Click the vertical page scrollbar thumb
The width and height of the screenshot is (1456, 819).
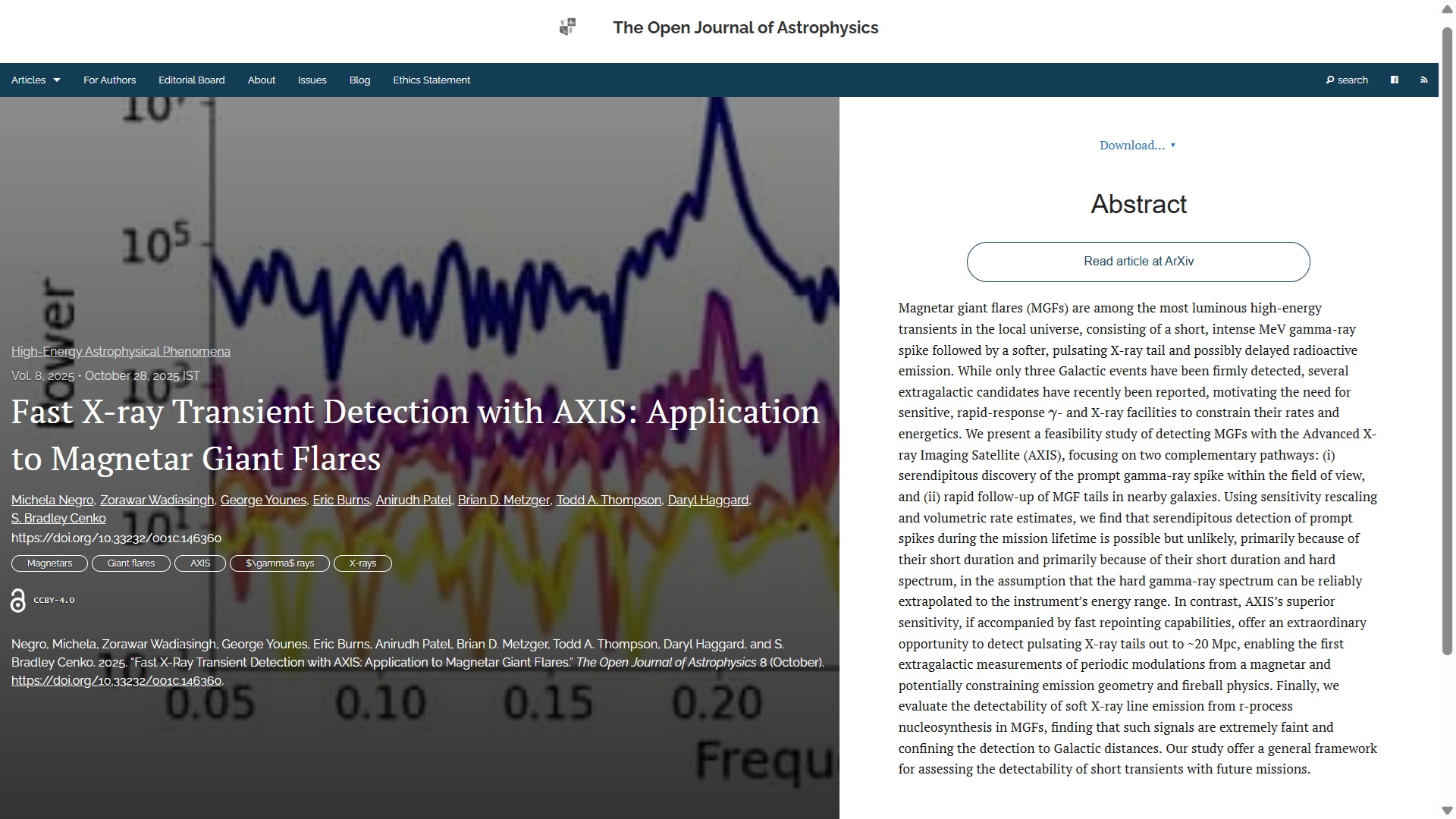1447,341
